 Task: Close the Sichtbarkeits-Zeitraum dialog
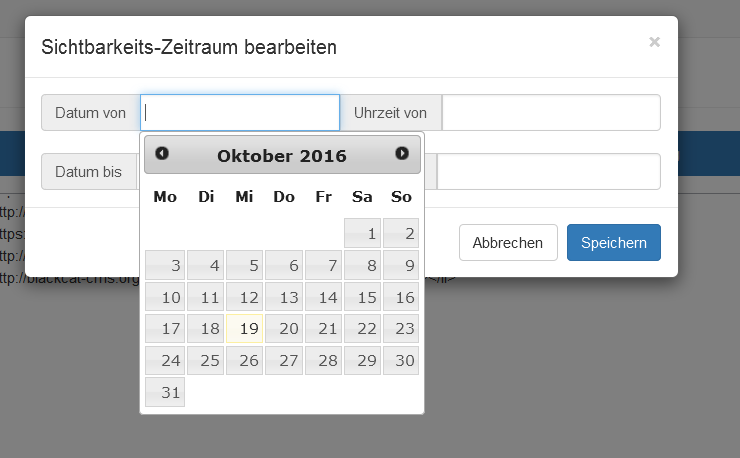coord(654,42)
